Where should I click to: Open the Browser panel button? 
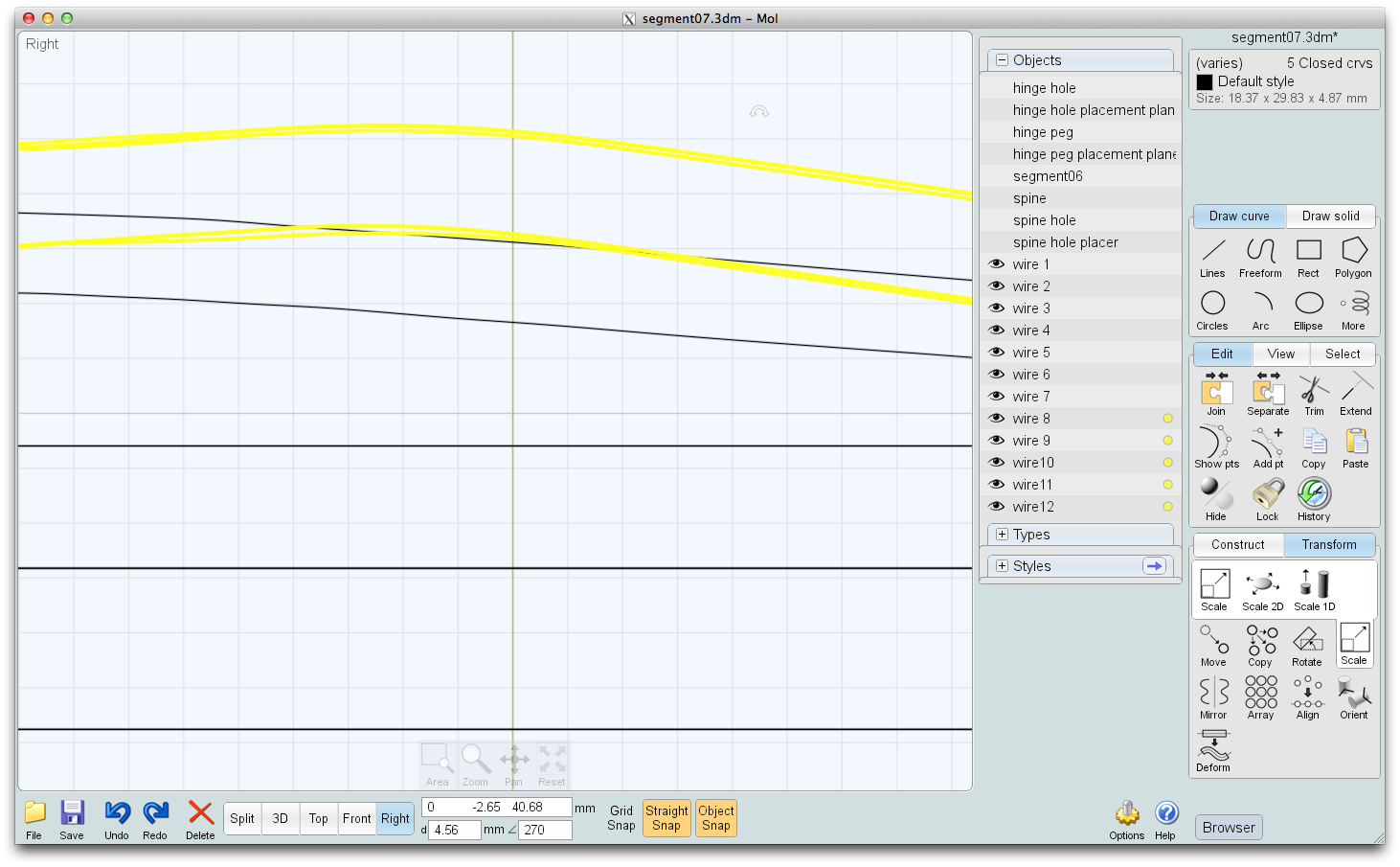[1229, 828]
